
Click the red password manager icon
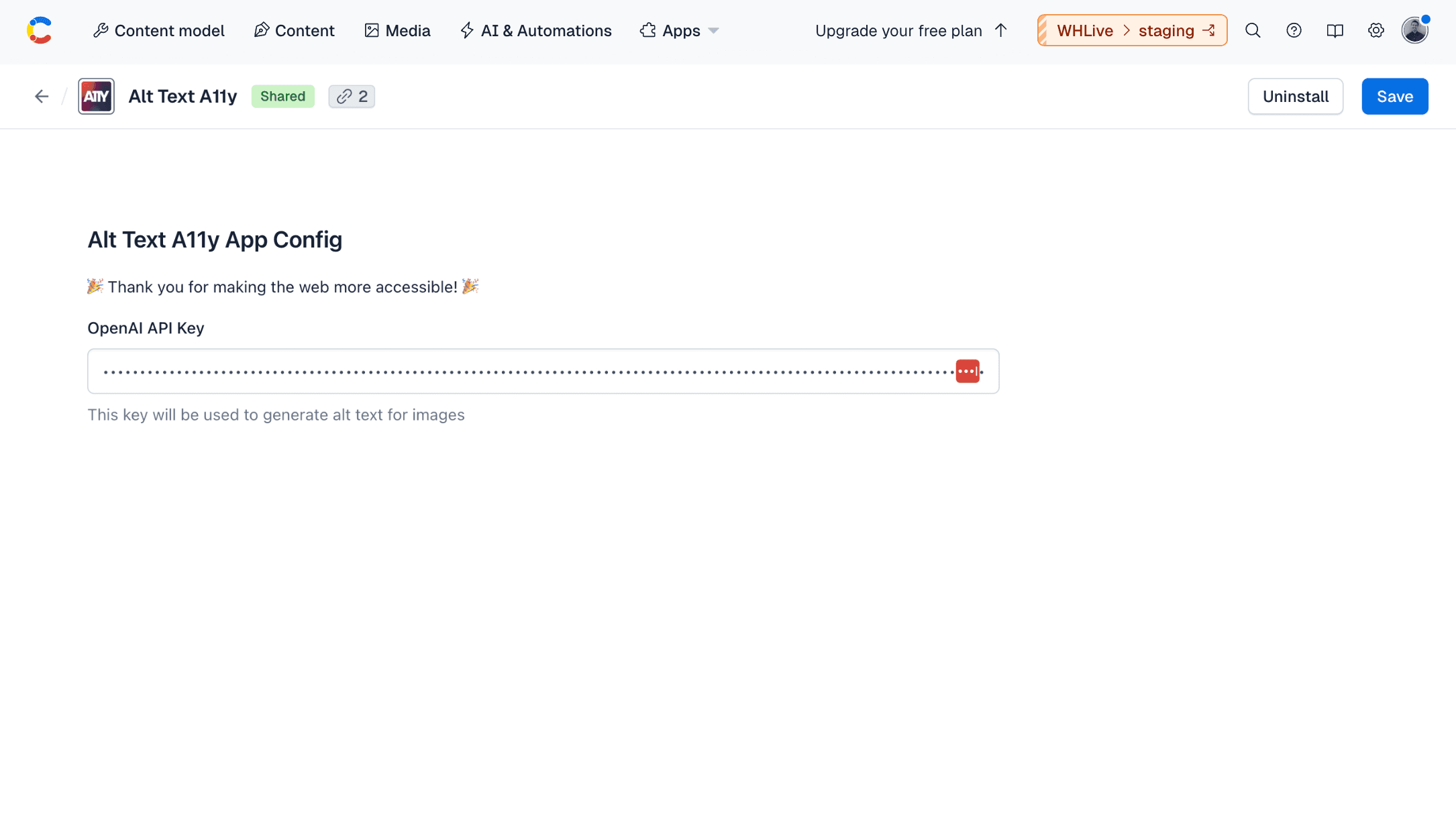(968, 371)
